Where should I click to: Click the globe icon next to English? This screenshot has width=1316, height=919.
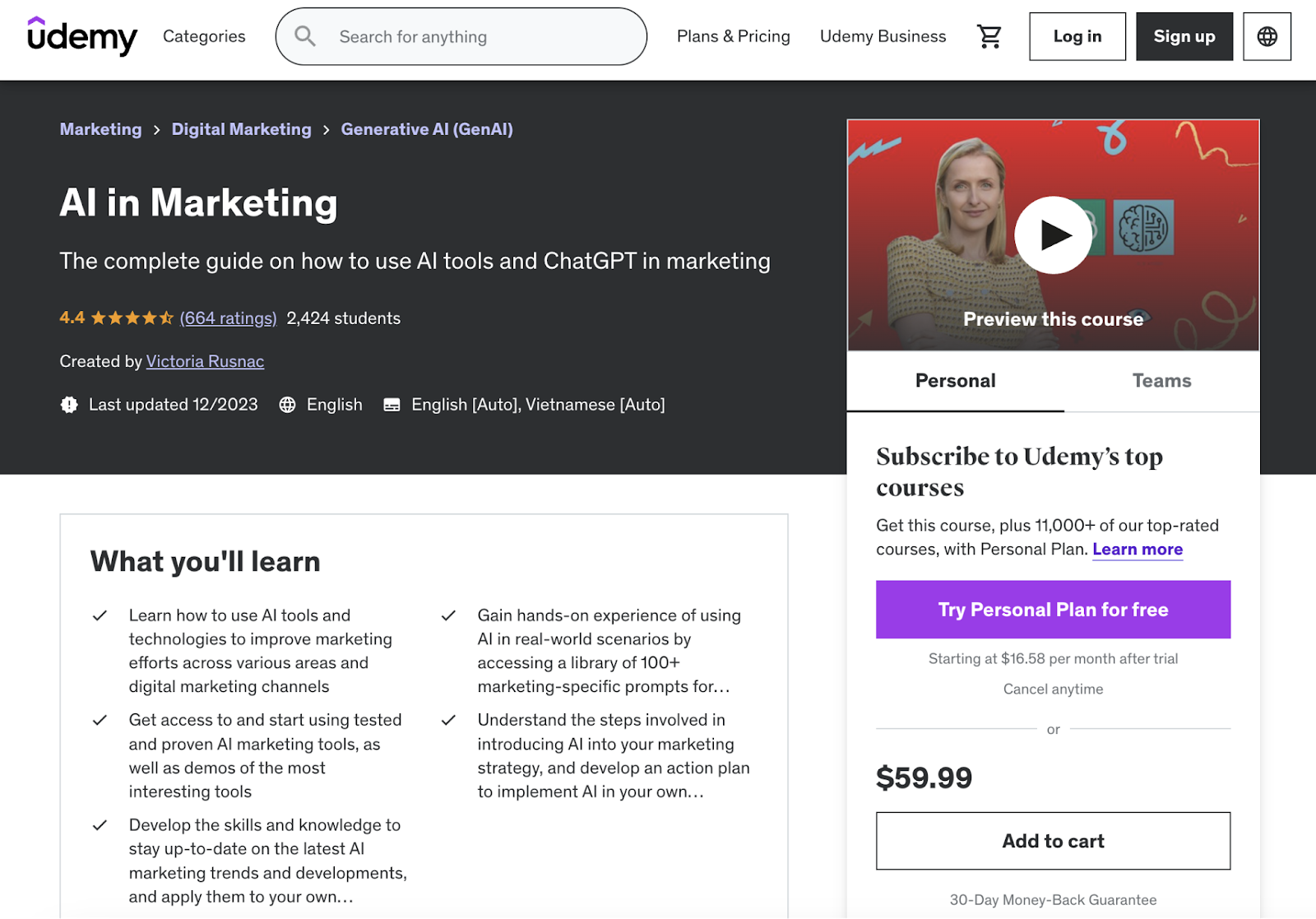pyautogui.click(x=287, y=404)
